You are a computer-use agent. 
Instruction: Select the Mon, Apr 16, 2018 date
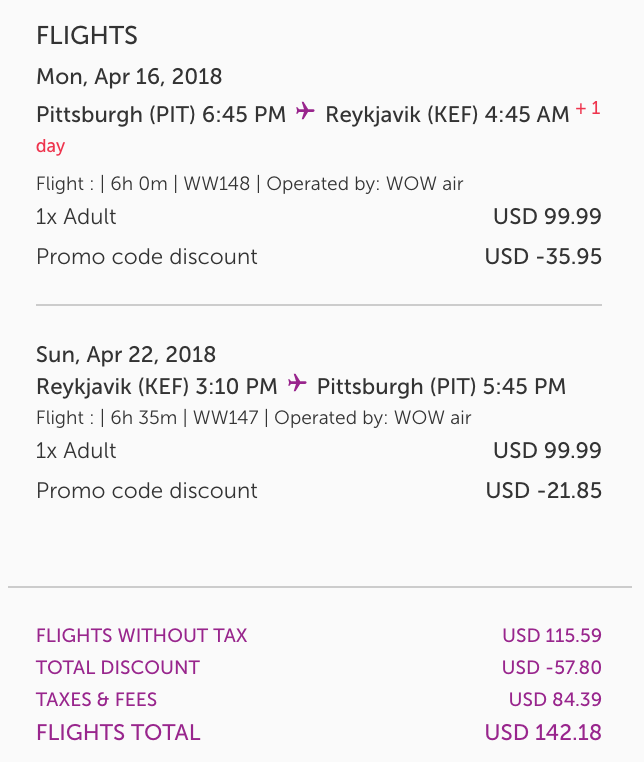[129, 76]
